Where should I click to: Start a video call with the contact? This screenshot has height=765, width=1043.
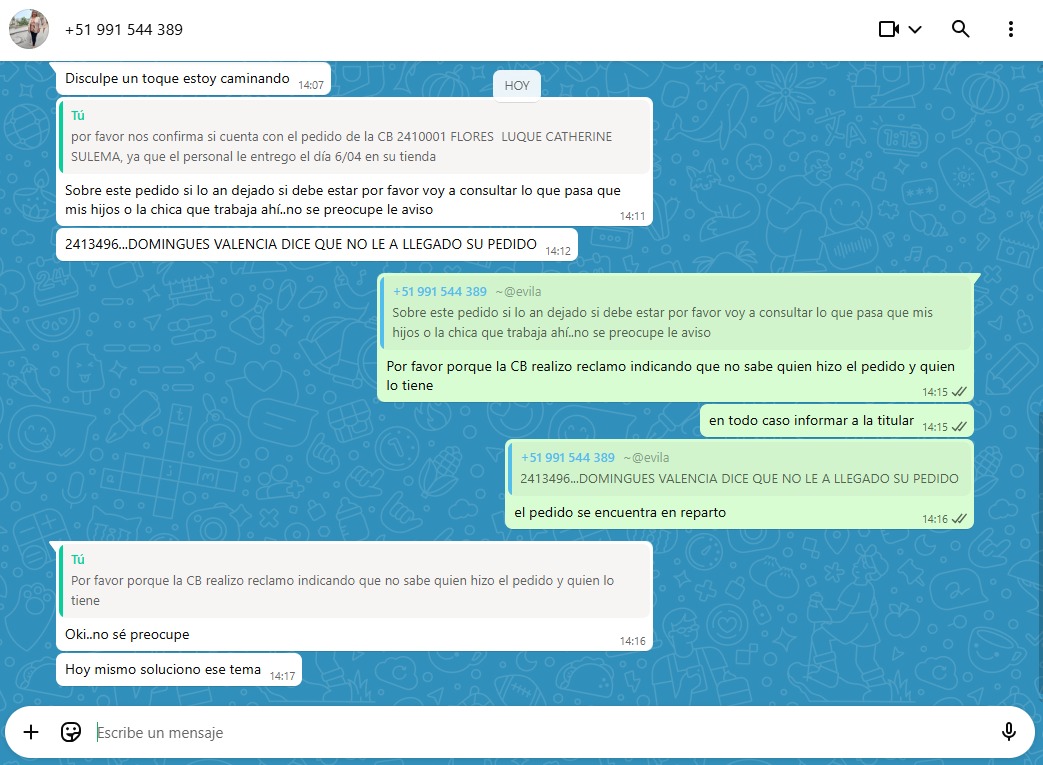(x=888, y=29)
